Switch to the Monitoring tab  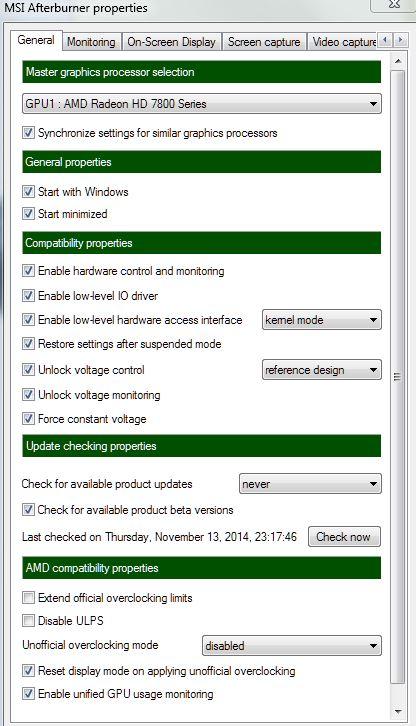point(91,42)
